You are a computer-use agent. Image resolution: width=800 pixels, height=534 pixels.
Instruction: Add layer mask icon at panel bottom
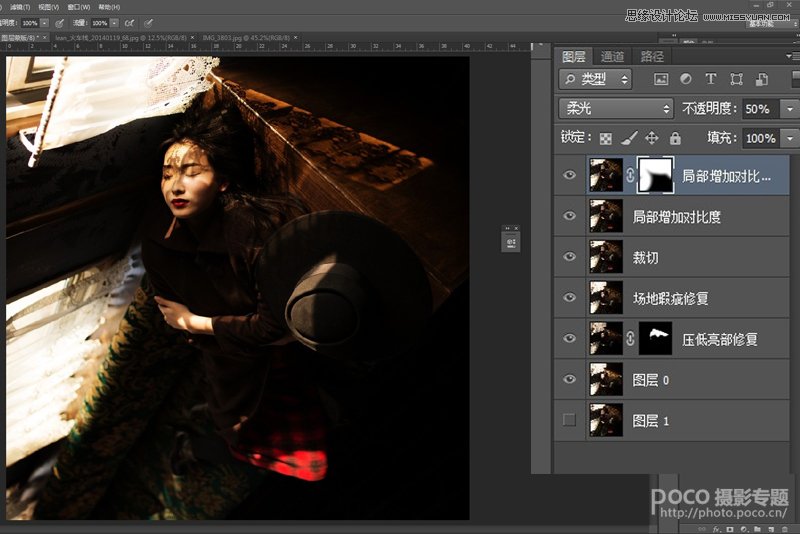pyautogui.click(x=730, y=529)
